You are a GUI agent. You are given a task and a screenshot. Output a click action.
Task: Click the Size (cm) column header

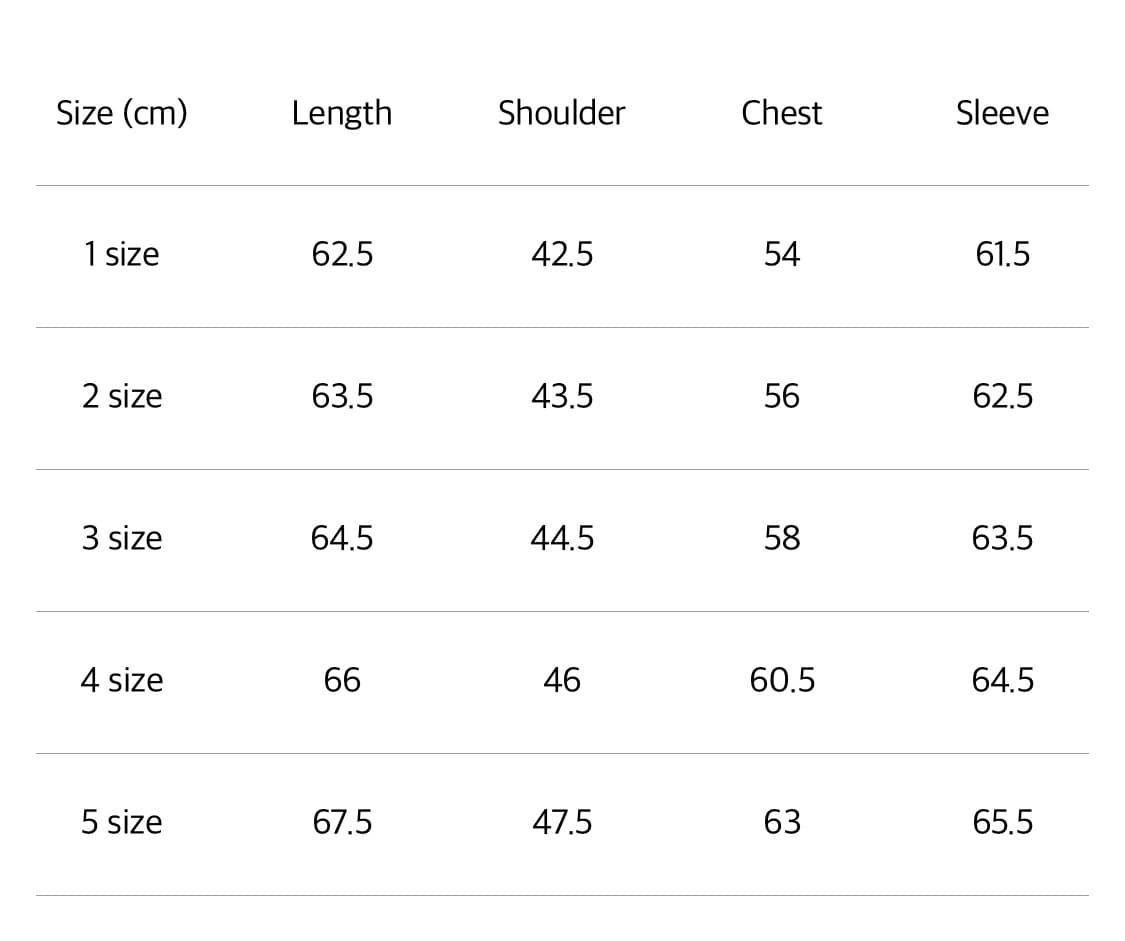click(x=122, y=113)
